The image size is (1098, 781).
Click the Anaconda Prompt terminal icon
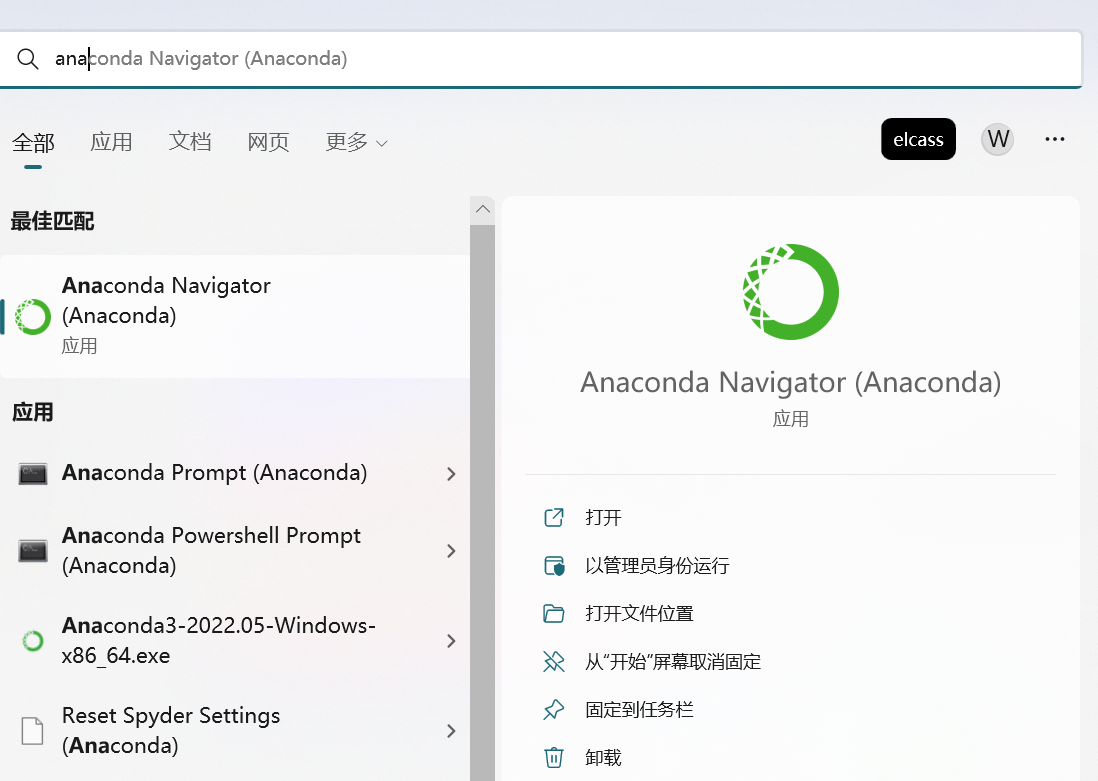(x=32, y=474)
